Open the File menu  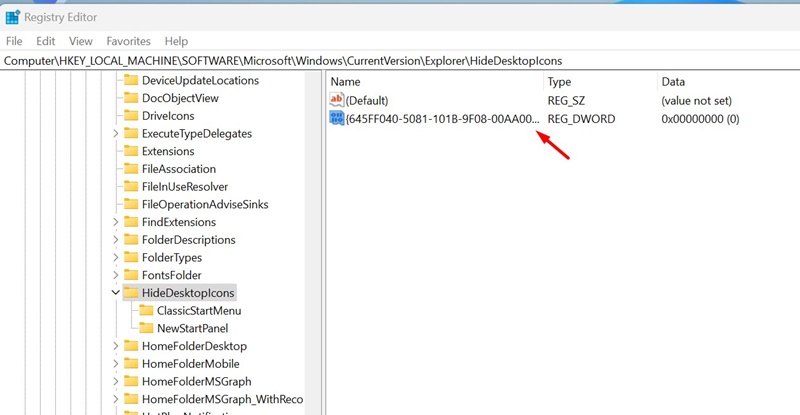point(14,41)
